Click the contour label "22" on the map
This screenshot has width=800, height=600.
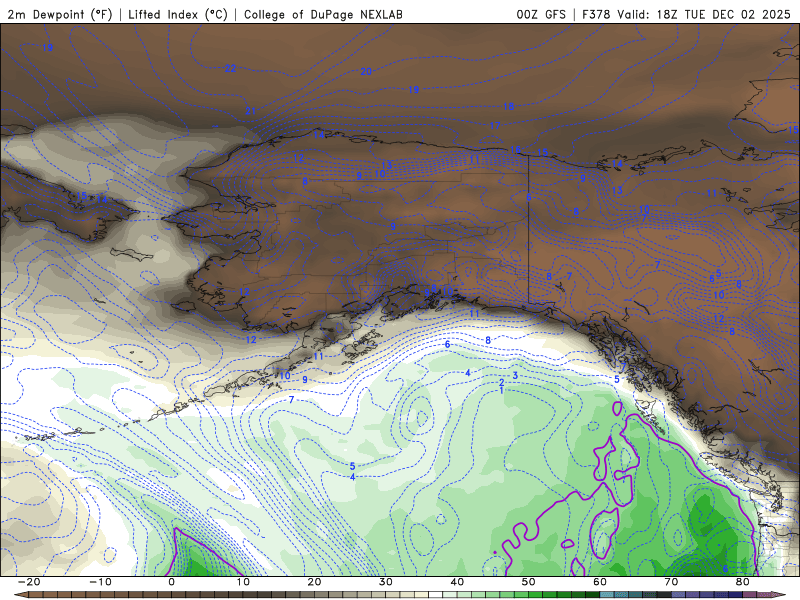[x=231, y=68]
